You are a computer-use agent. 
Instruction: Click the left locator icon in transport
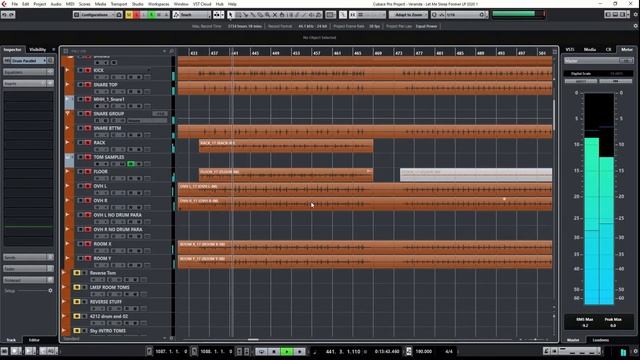click(149, 351)
